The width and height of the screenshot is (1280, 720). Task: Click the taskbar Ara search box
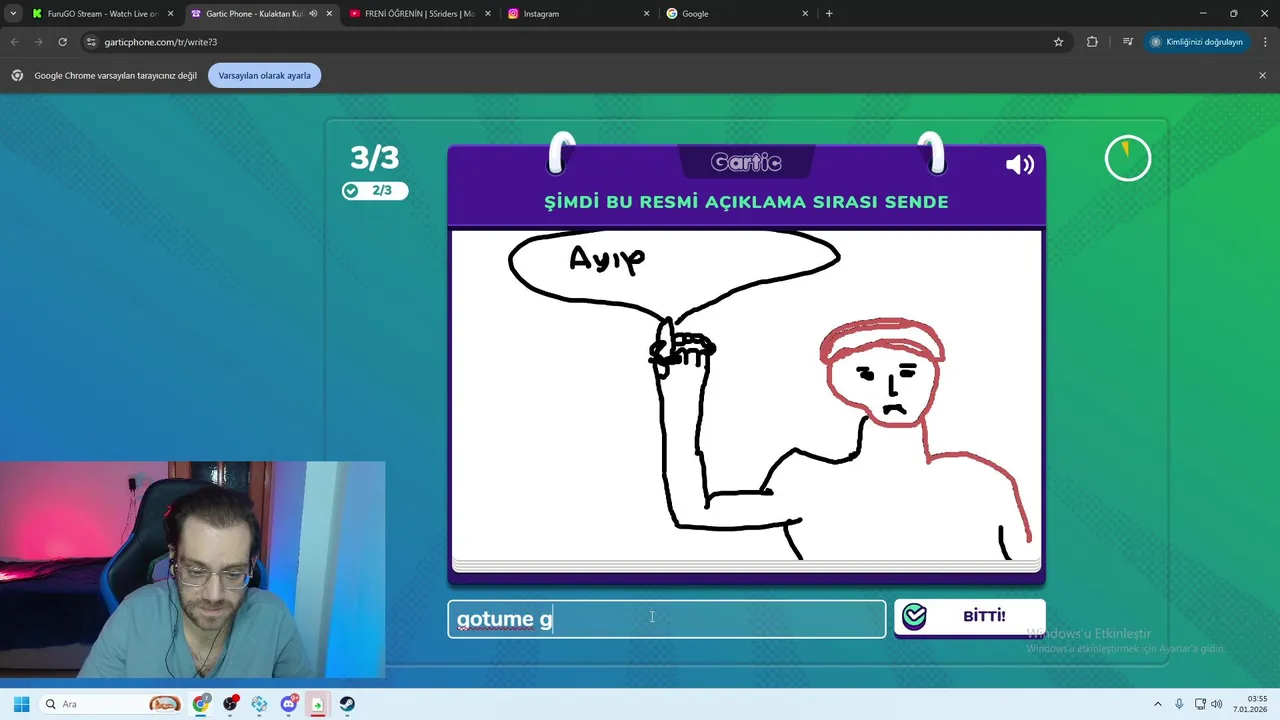[112, 704]
